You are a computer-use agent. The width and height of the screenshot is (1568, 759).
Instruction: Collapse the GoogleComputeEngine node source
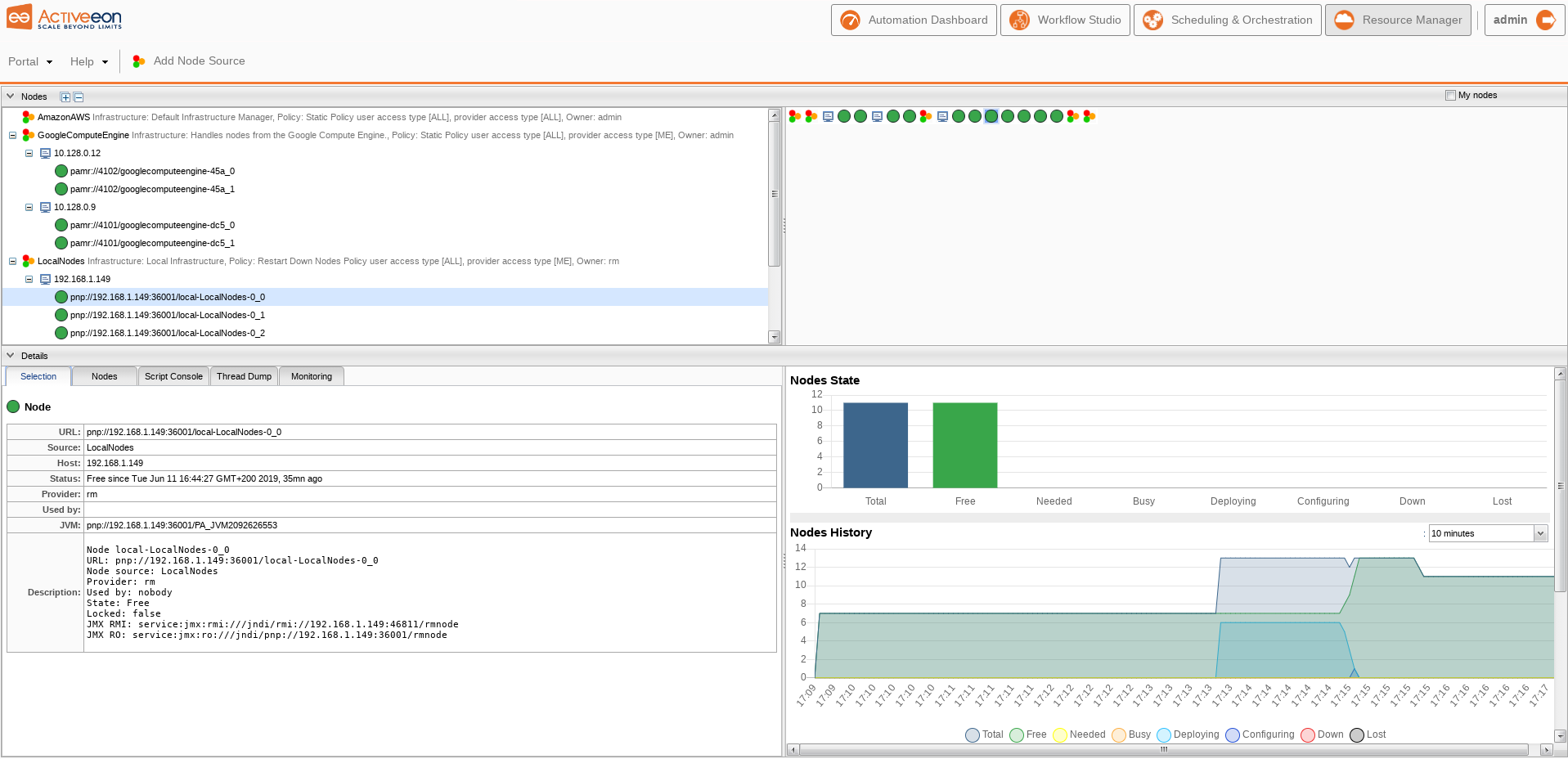click(x=12, y=135)
